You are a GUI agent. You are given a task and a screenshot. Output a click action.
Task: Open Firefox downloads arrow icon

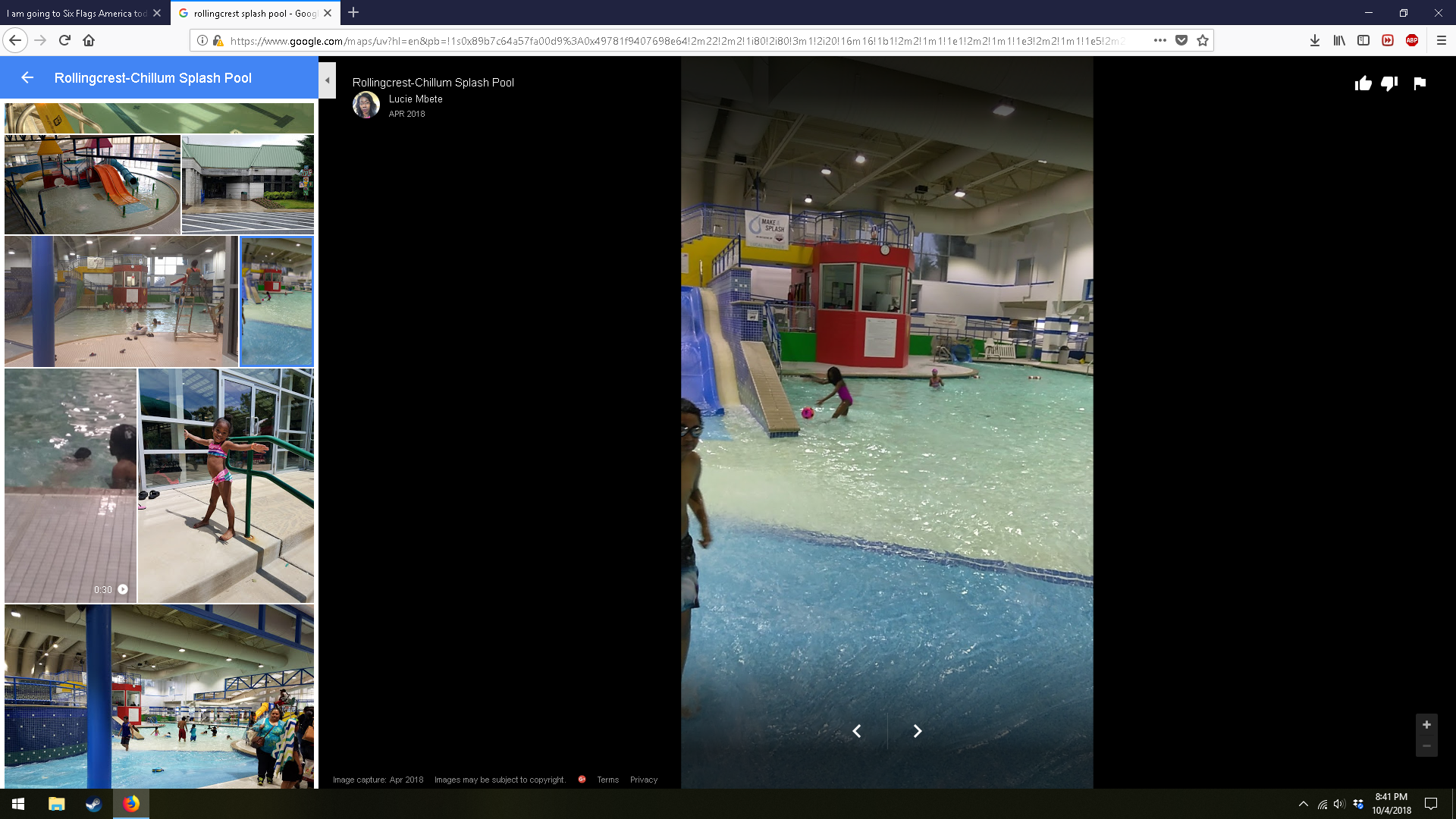[1314, 41]
